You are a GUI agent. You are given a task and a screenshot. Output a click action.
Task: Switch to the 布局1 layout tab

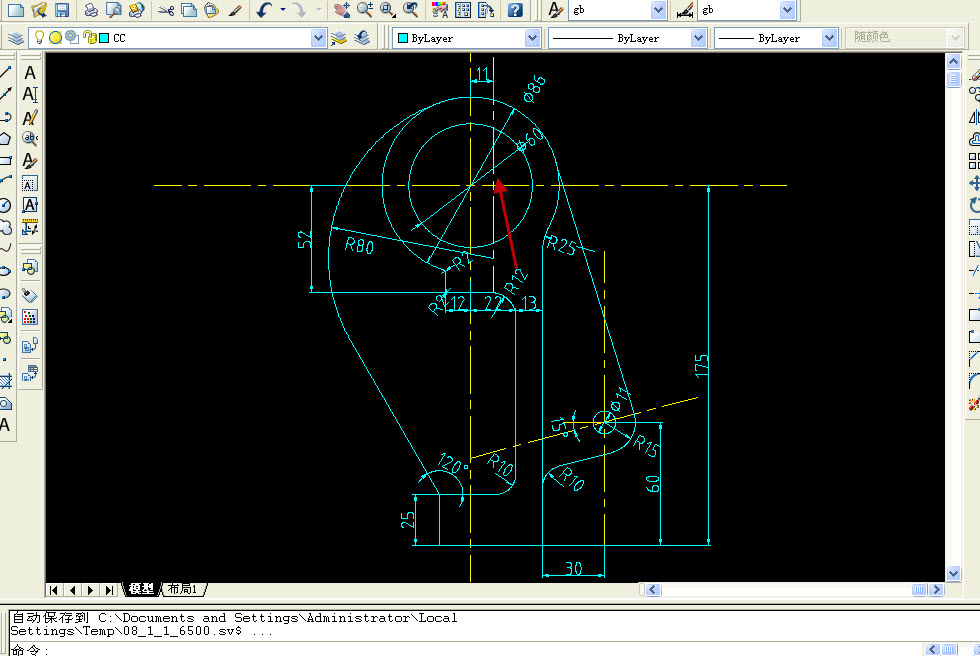point(182,589)
